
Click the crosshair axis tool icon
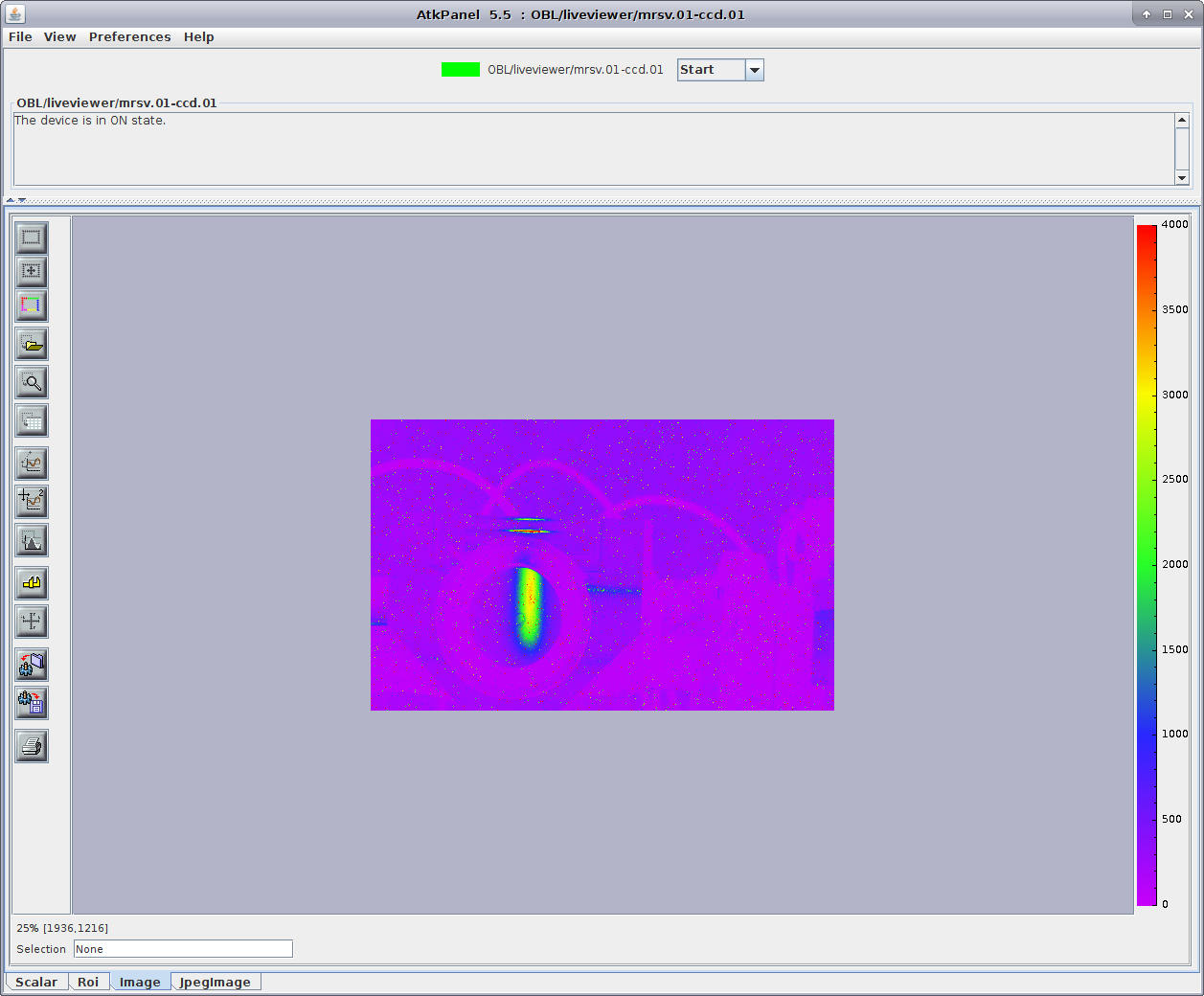pos(32,622)
